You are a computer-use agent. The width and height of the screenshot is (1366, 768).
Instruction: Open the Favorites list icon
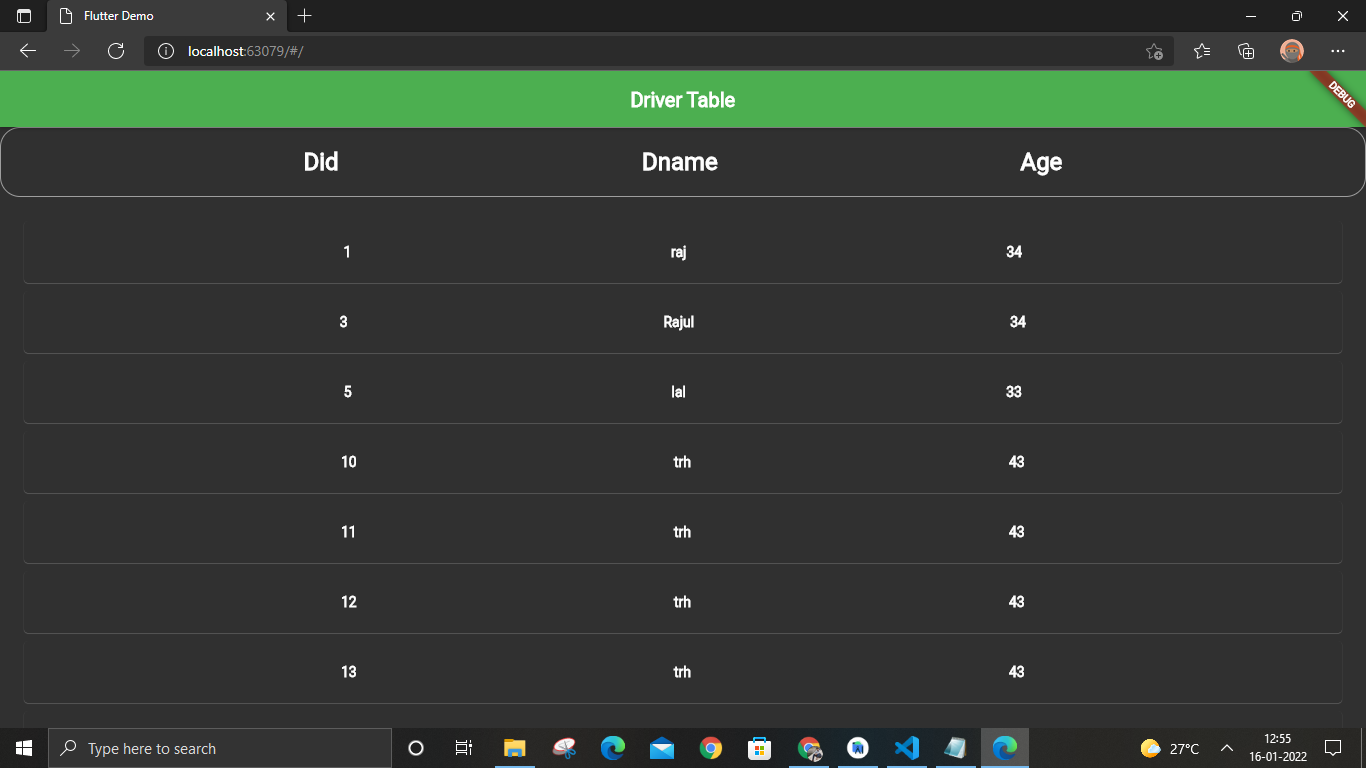click(x=1202, y=51)
